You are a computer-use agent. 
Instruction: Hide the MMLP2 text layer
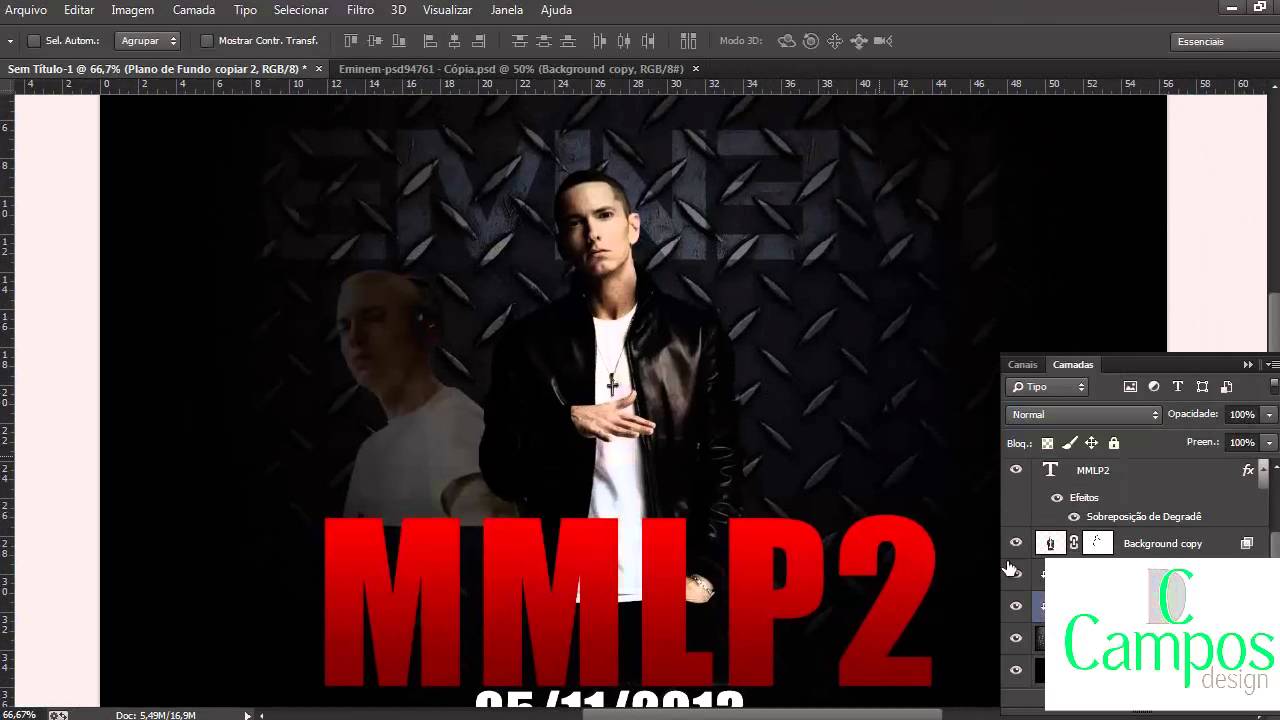[1016, 470]
